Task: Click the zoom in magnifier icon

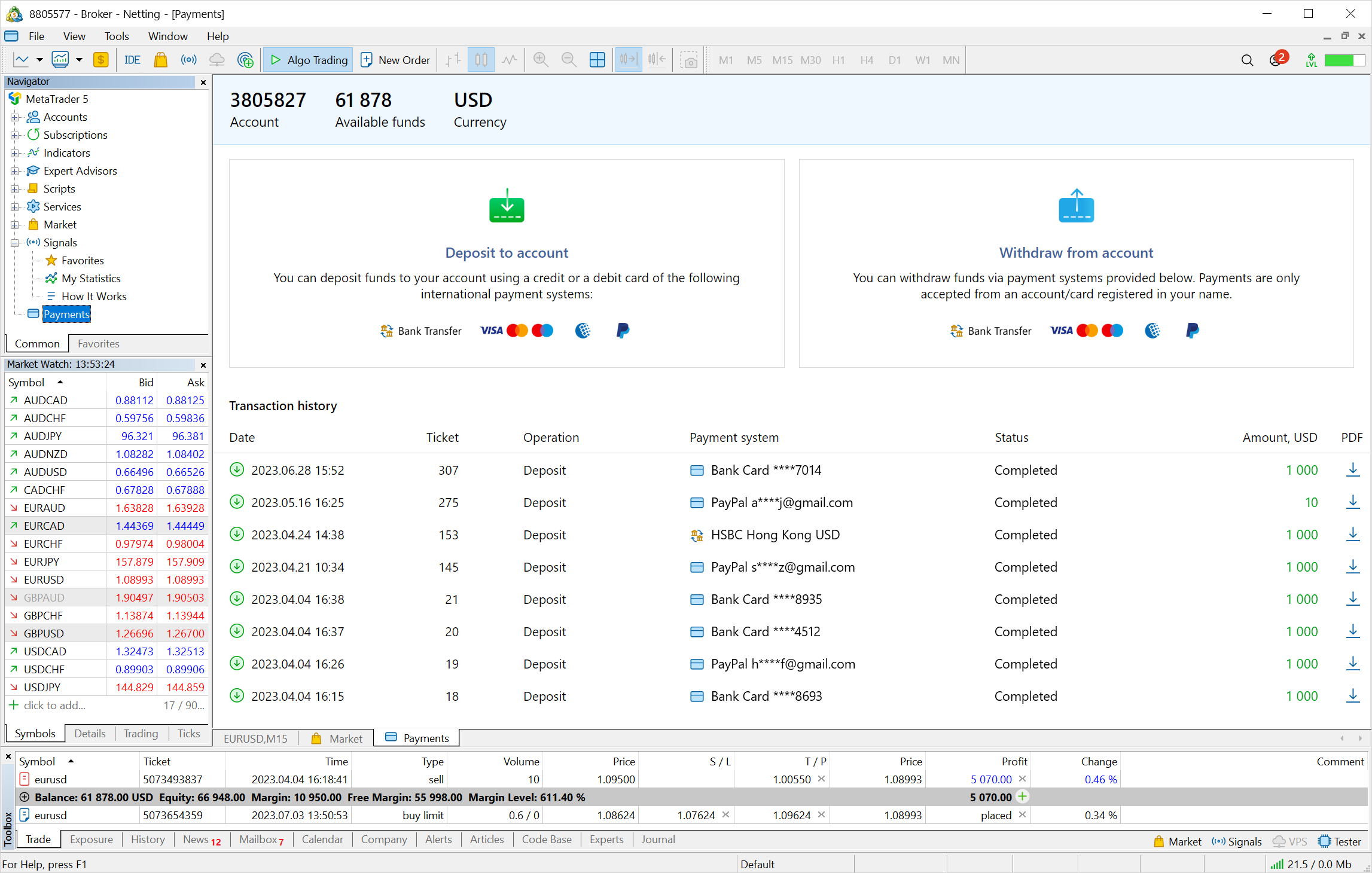Action: tap(541, 60)
